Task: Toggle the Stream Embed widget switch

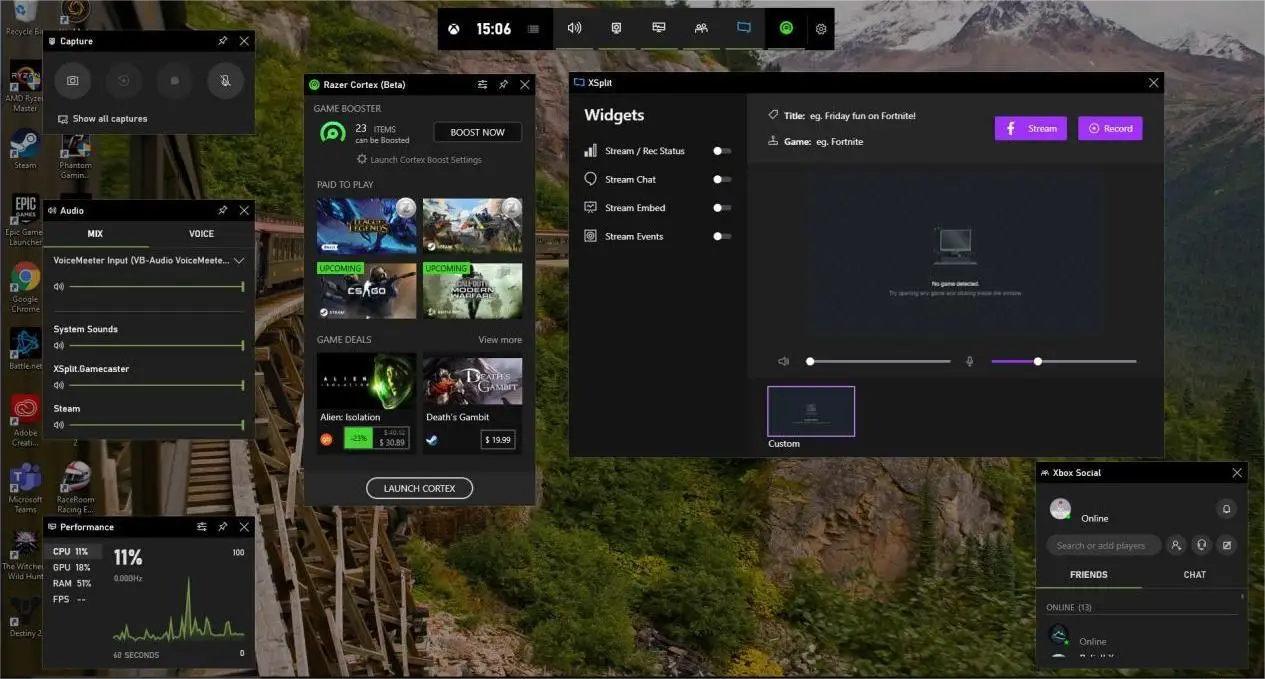Action: (722, 208)
